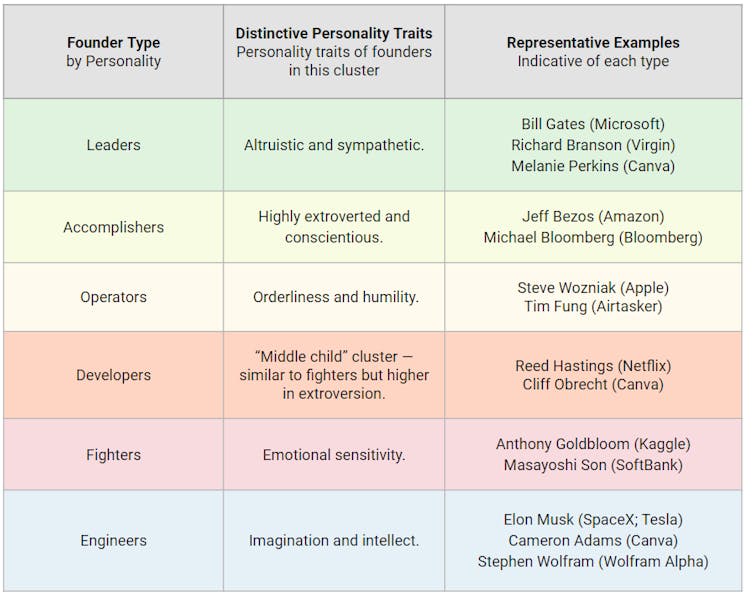754x597 pixels.
Task: Select the "Accomplishers" row label
Action: coord(113,227)
